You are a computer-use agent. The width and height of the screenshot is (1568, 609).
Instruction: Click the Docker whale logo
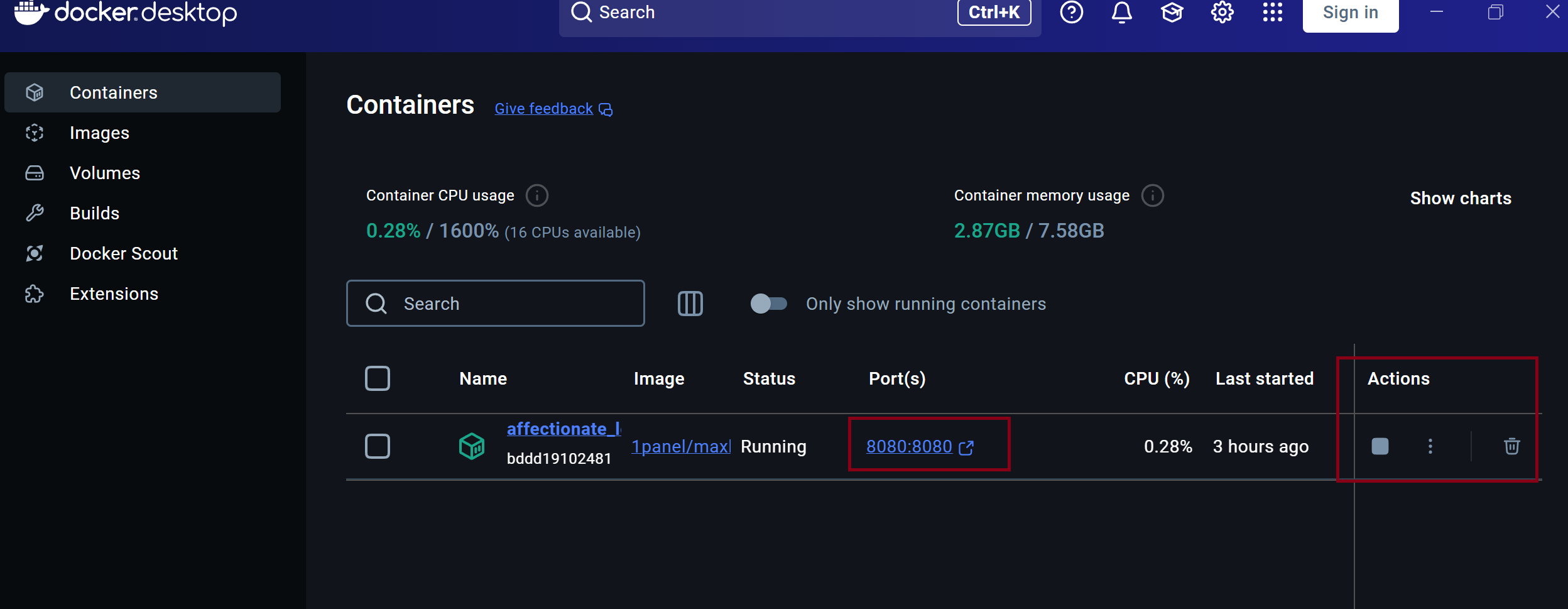31,12
